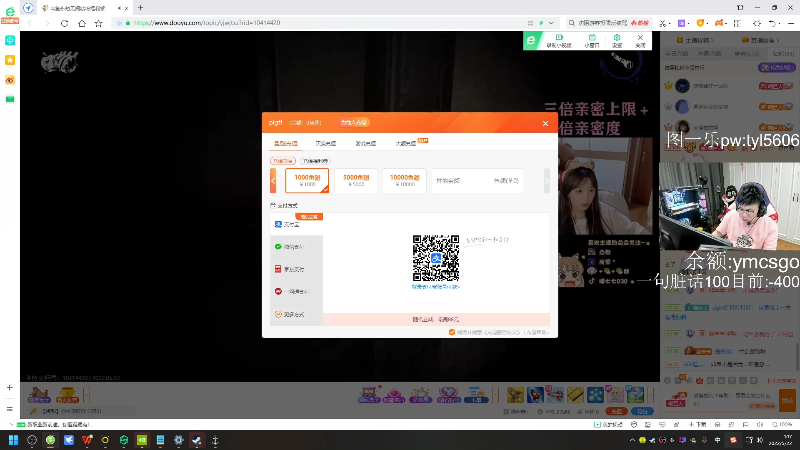Image resolution: width=800 pixels, height=450 pixels.
Task: Go to previous packages with left arrow
Action: pyautogui.click(x=273, y=181)
